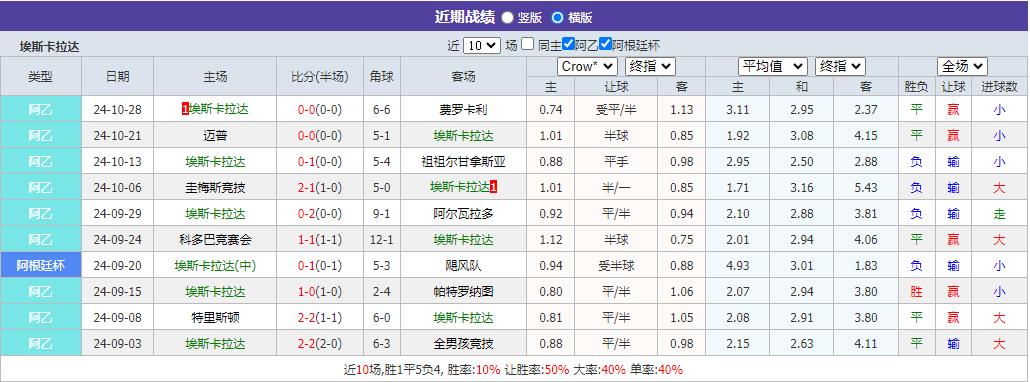Click home odds value 4.93
Image resolution: width=1030 pixels, height=382 pixels.
738,266
